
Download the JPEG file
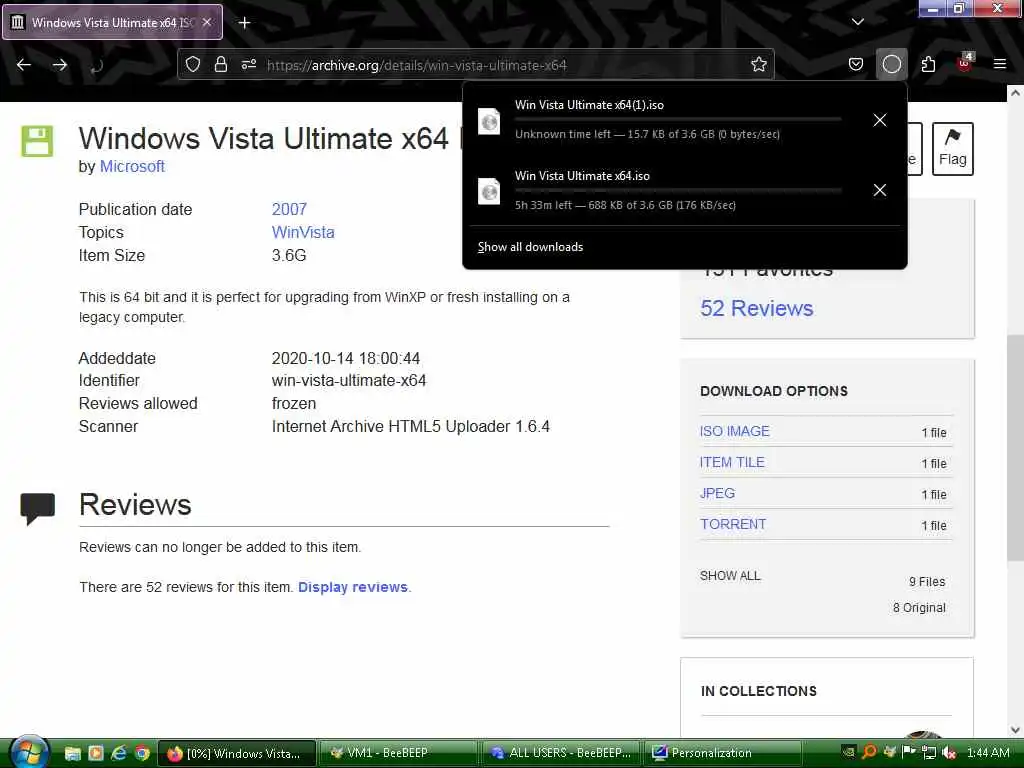point(717,493)
